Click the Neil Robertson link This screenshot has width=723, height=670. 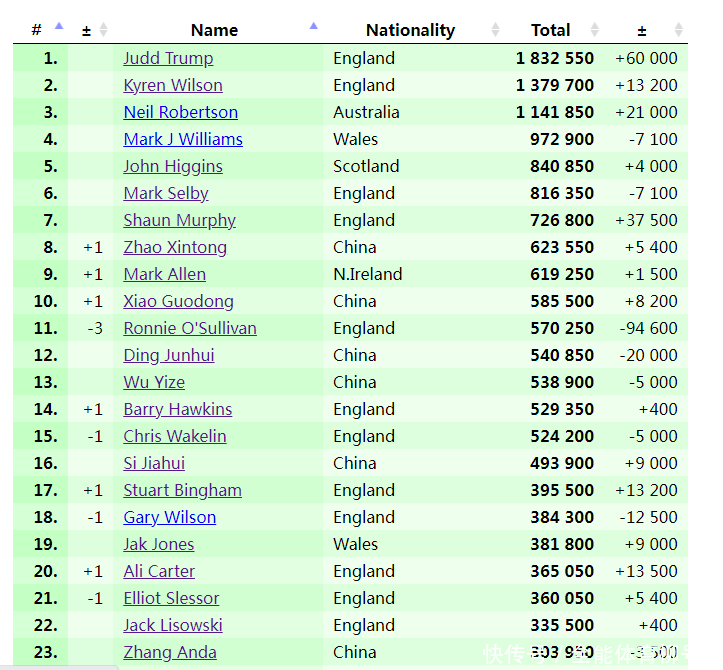click(180, 112)
